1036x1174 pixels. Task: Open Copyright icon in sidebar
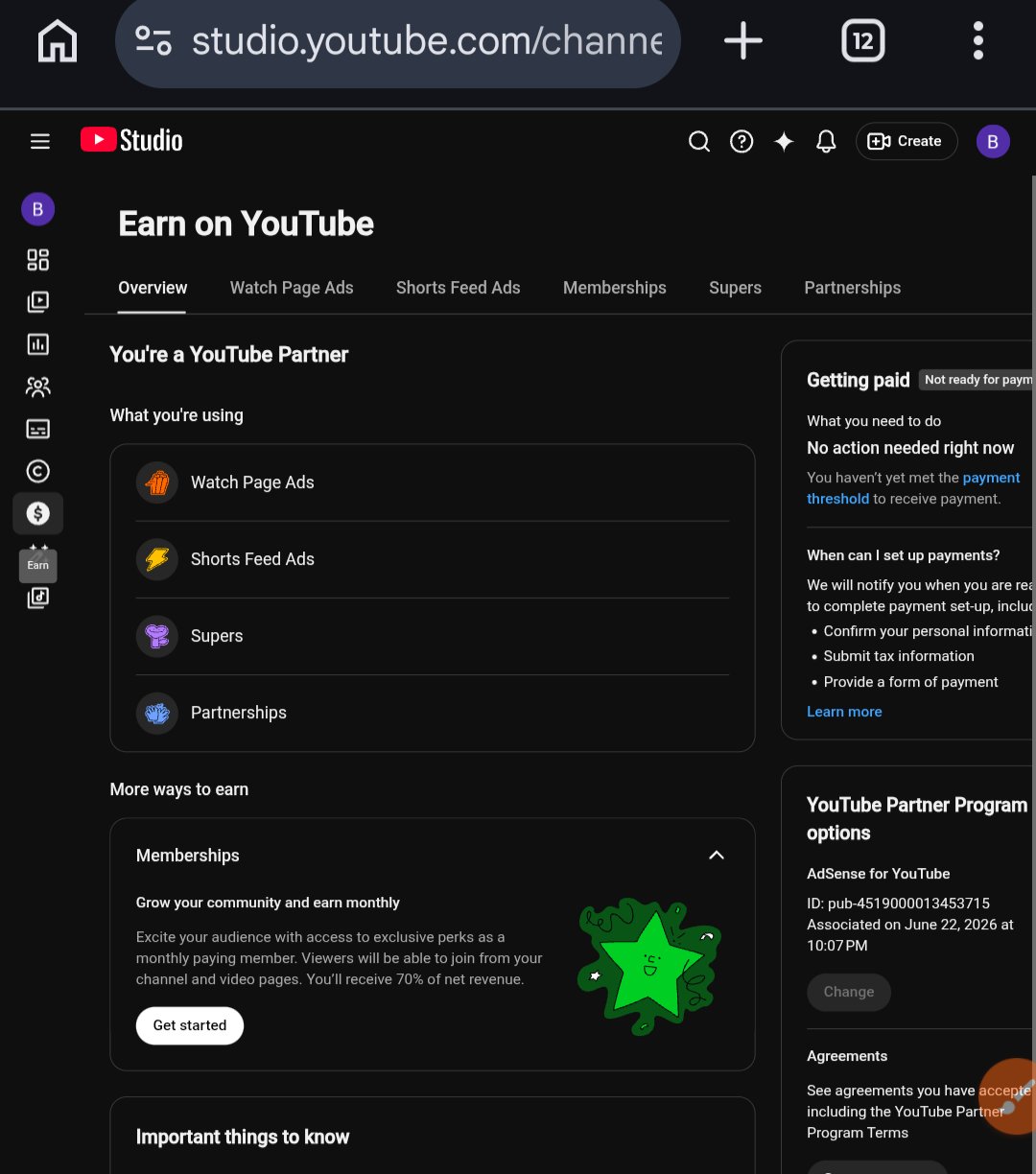click(38, 471)
